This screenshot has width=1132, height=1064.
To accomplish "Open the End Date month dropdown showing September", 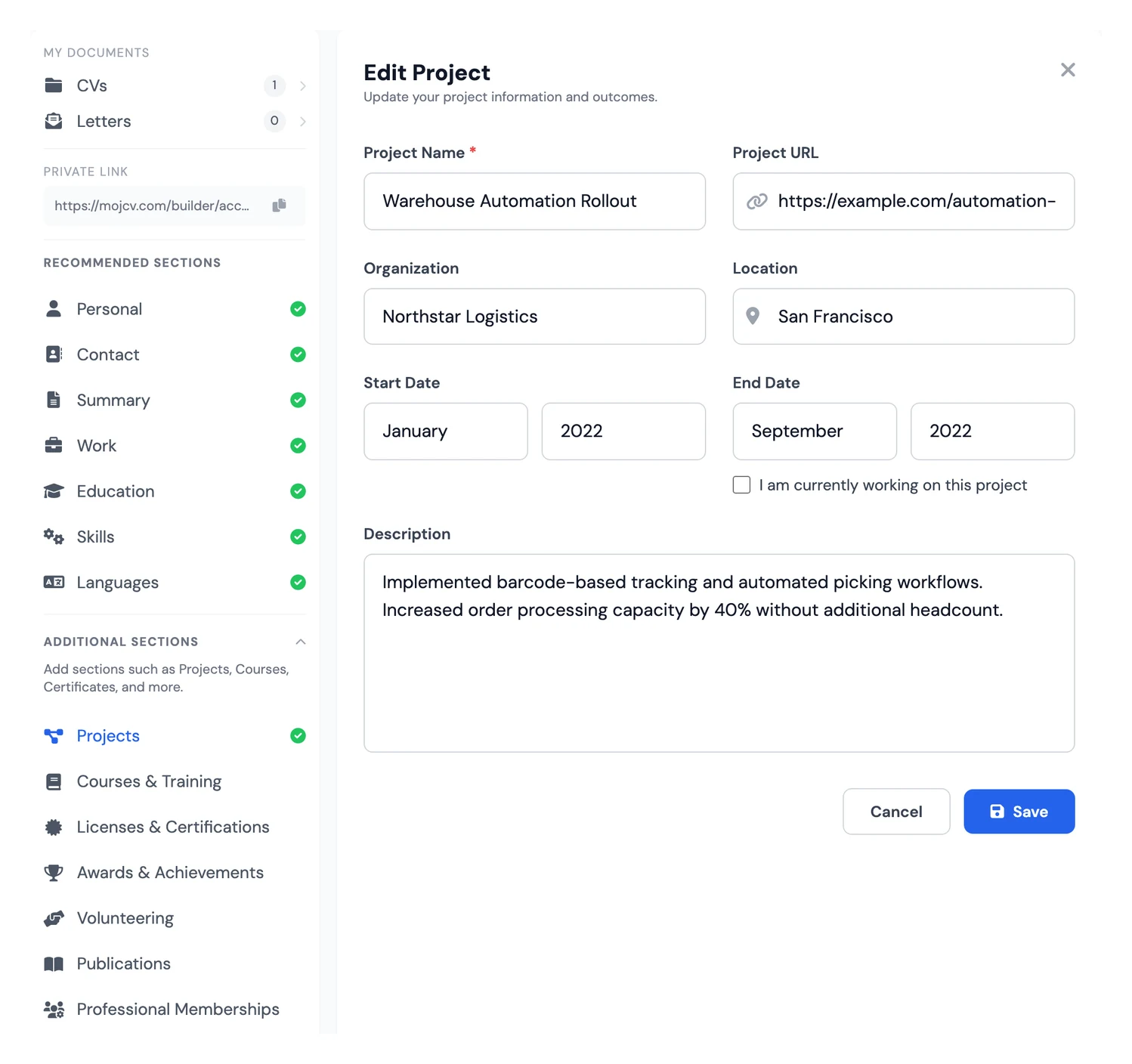I will [815, 431].
